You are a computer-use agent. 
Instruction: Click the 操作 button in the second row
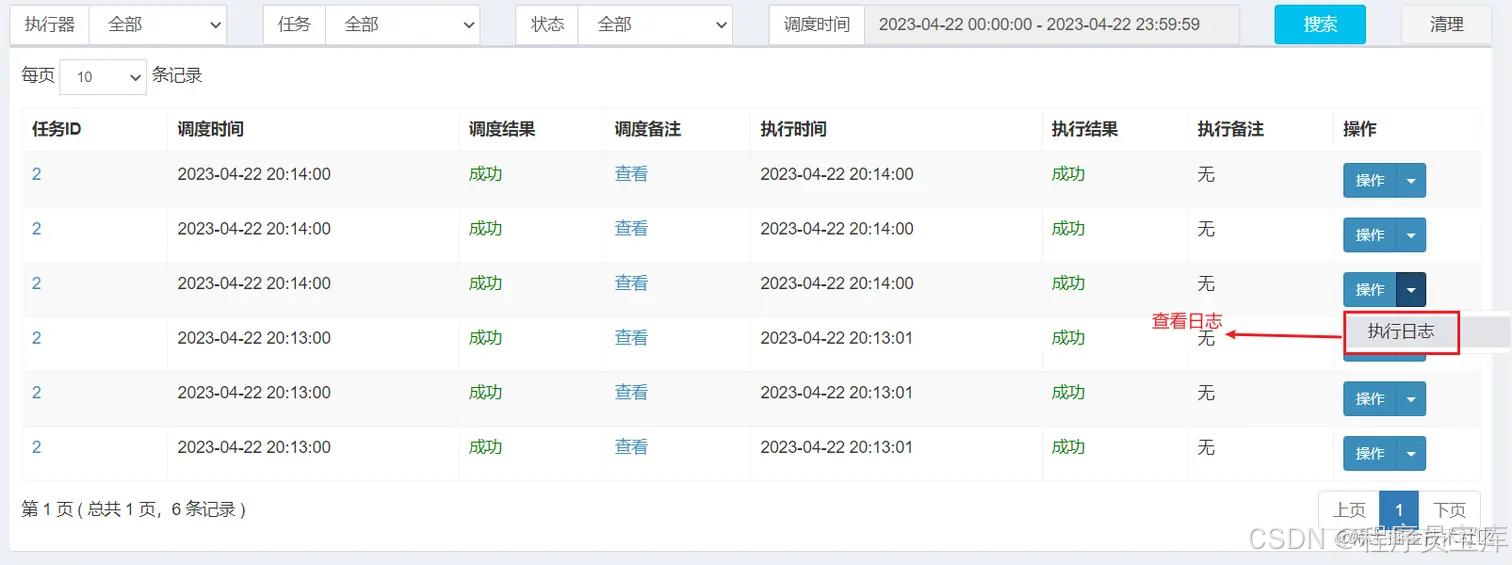pyautogui.click(x=1370, y=235)
